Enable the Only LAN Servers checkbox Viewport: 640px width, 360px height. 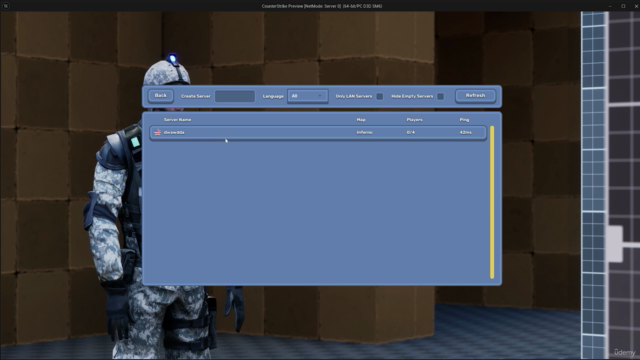[380, 96]
